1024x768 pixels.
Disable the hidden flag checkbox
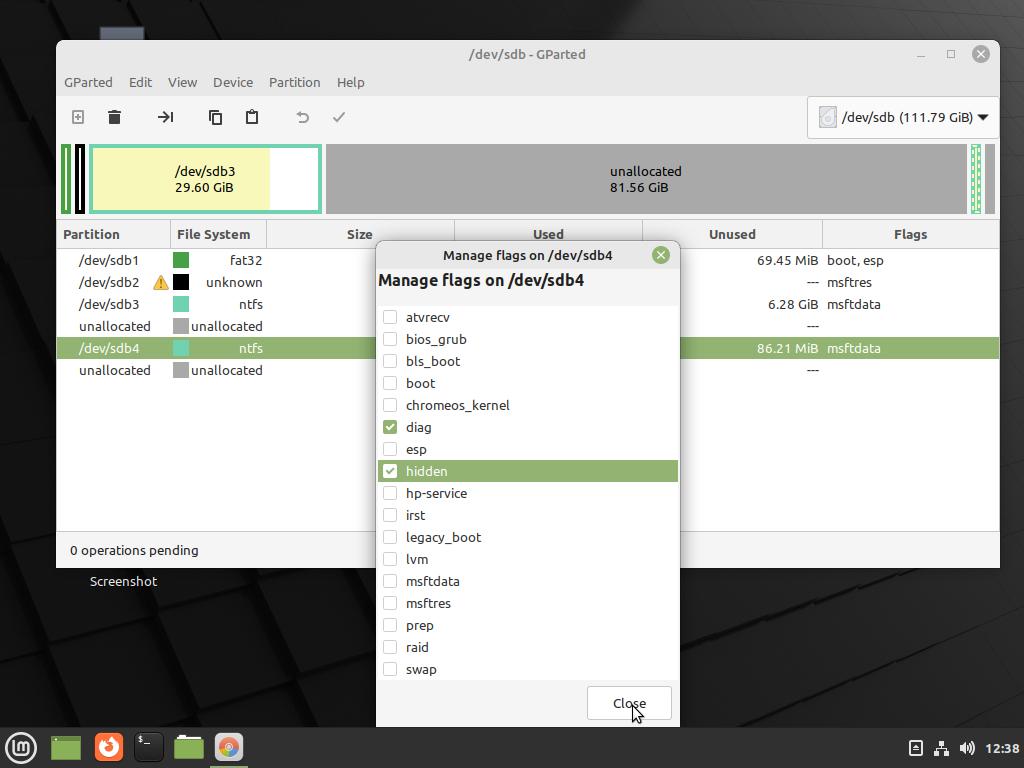(390, 471)
